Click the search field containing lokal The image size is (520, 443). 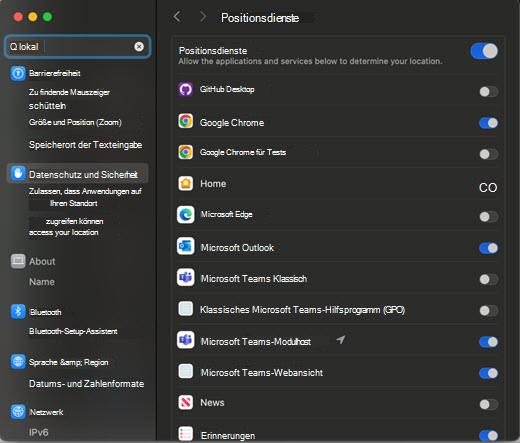pyautogui.click(x=77, y=47)
